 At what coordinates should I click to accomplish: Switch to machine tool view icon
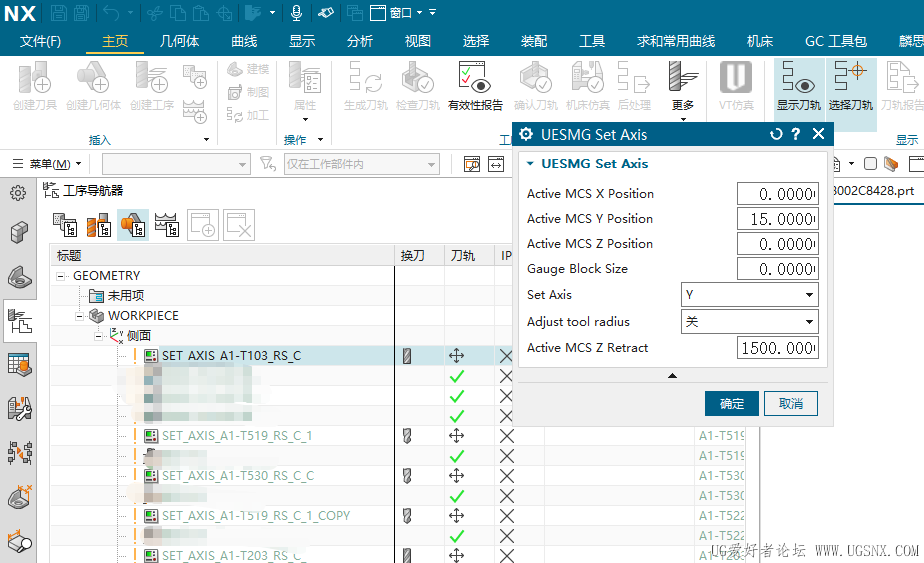[x=99, y=225]
